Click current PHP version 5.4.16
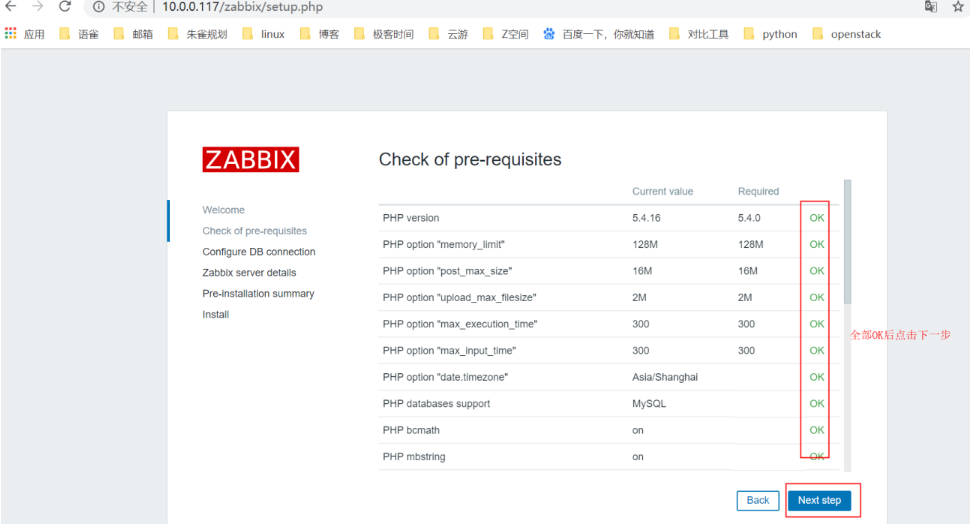The image size is (970, 524). tap(646, 218)
